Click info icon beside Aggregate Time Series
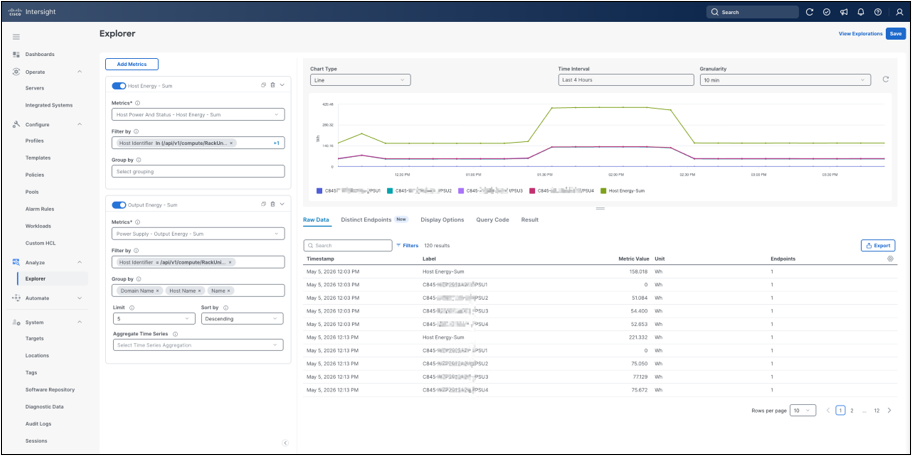 (x=175, y=334)
